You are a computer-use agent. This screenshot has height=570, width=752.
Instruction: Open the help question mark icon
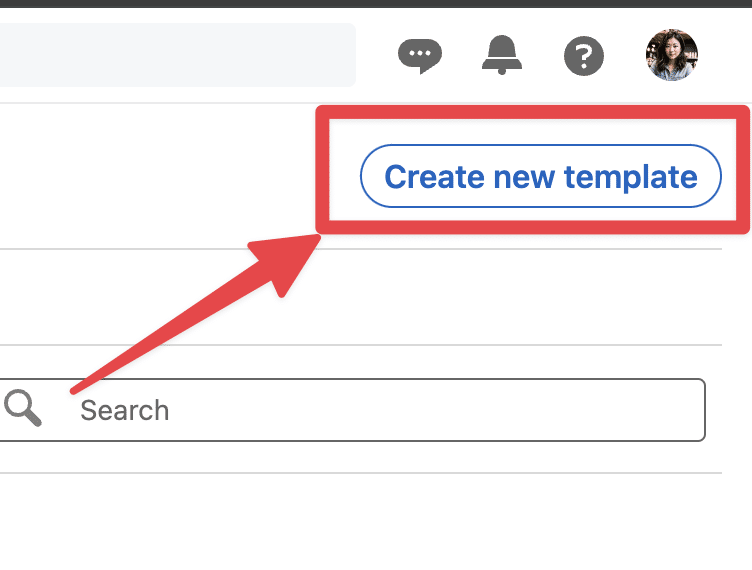pyautogui.click(x=584, y=56)
